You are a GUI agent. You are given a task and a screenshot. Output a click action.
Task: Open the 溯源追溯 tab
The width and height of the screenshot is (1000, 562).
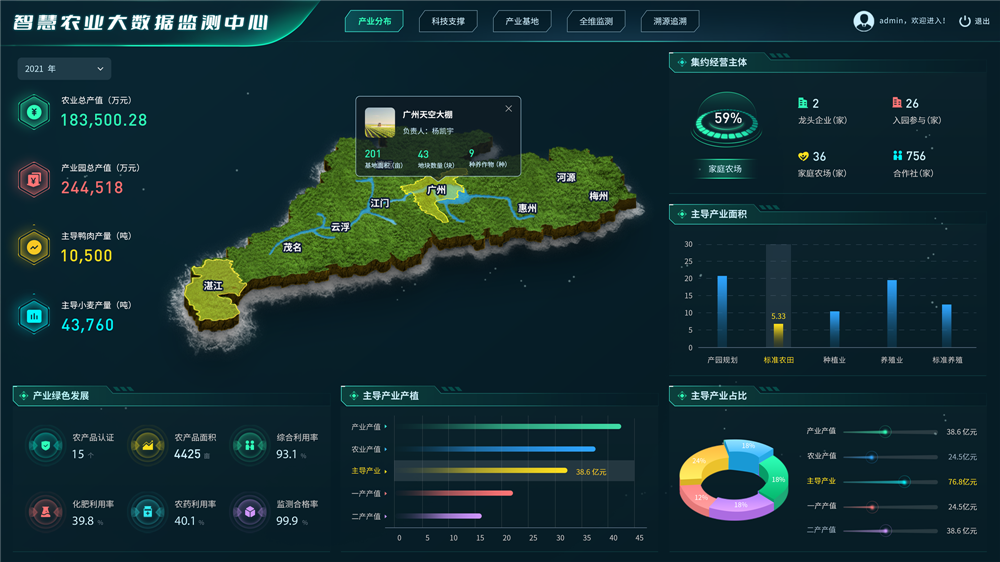[670, 21]
